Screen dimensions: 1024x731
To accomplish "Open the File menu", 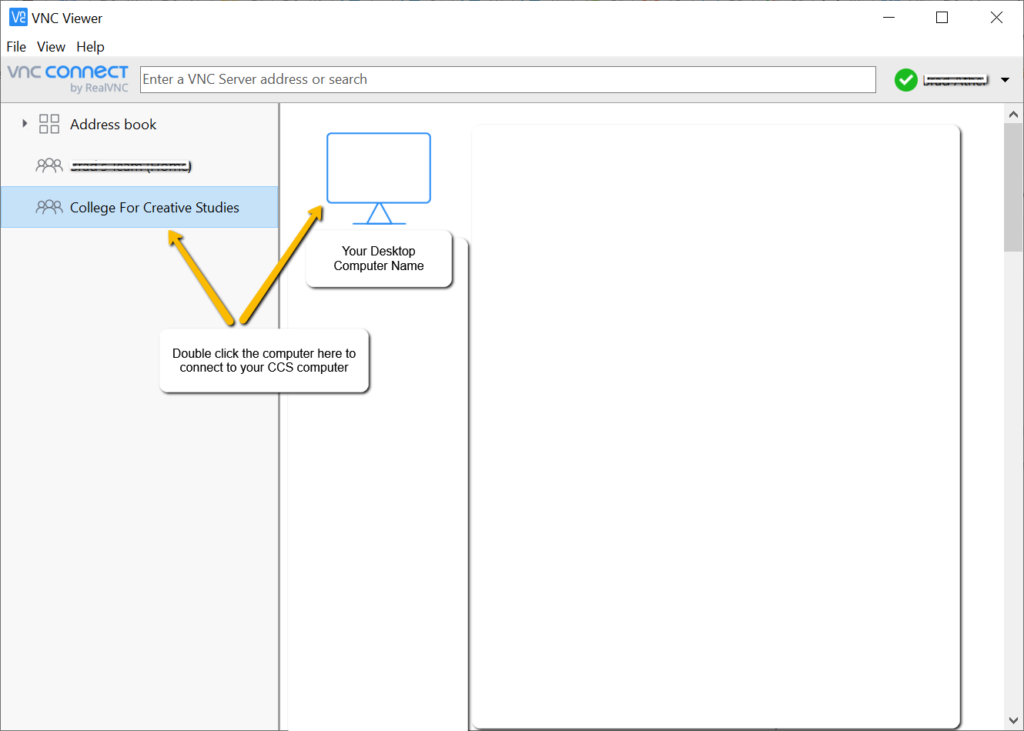I will pos(16,47).
